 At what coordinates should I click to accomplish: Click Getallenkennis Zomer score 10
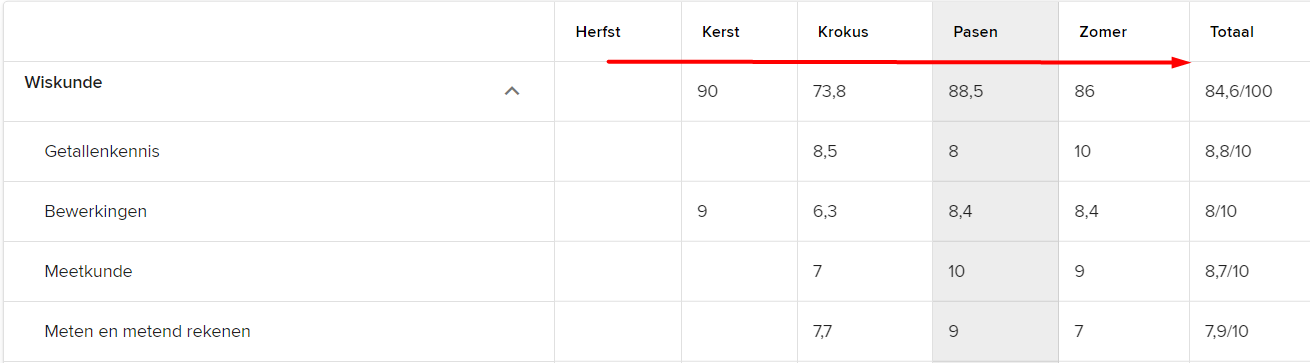(1083, 152)
